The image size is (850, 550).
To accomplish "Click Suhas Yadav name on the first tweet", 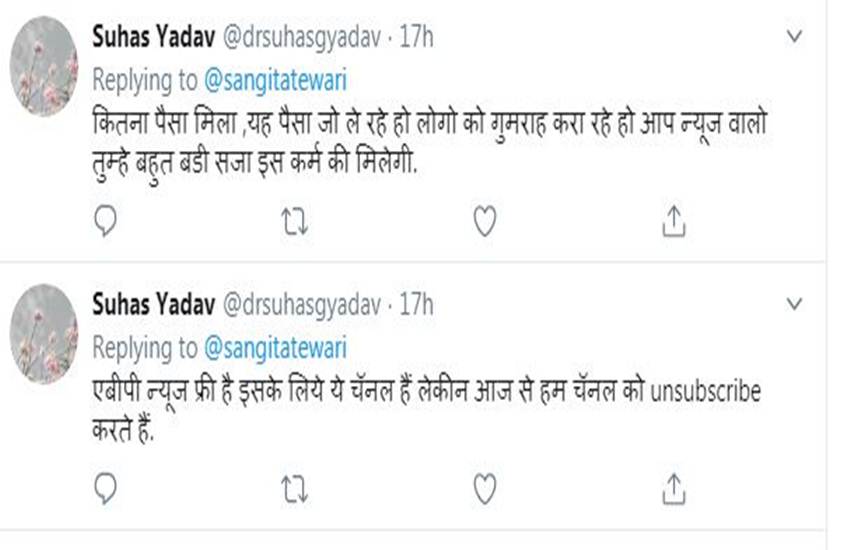I will point(148,38).
